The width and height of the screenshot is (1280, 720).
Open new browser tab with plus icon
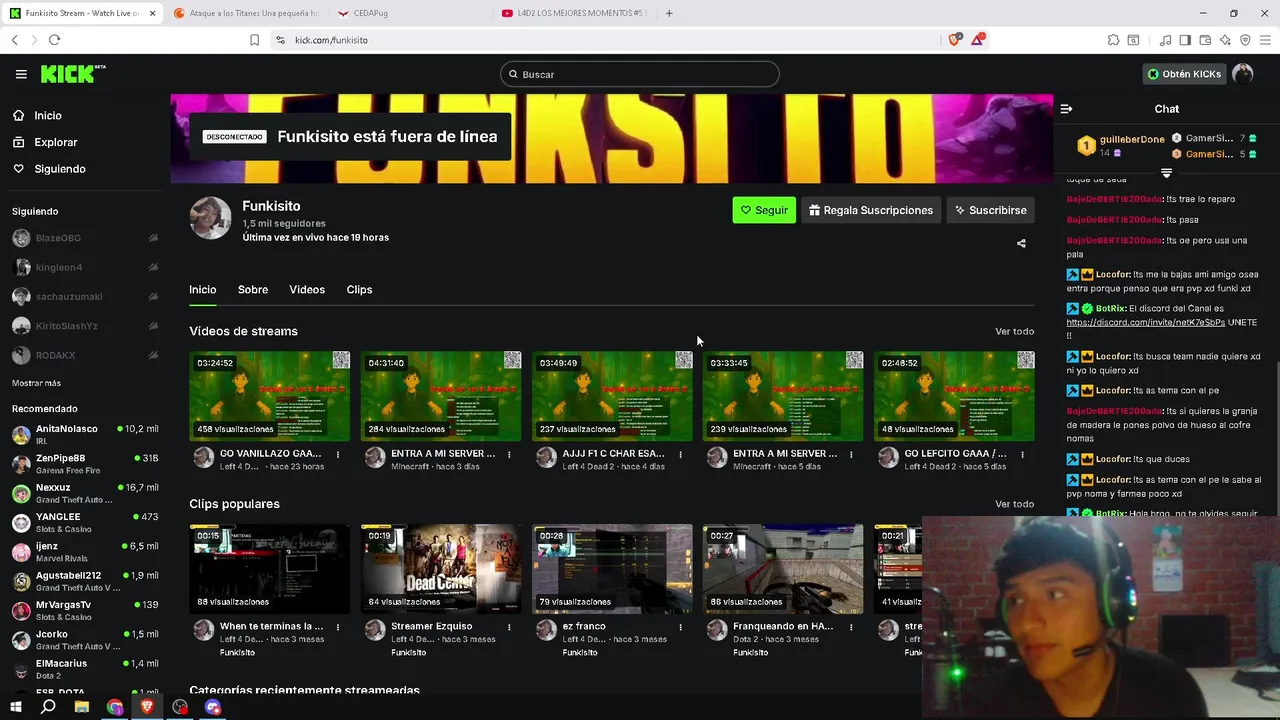click(x=669, y=13)
